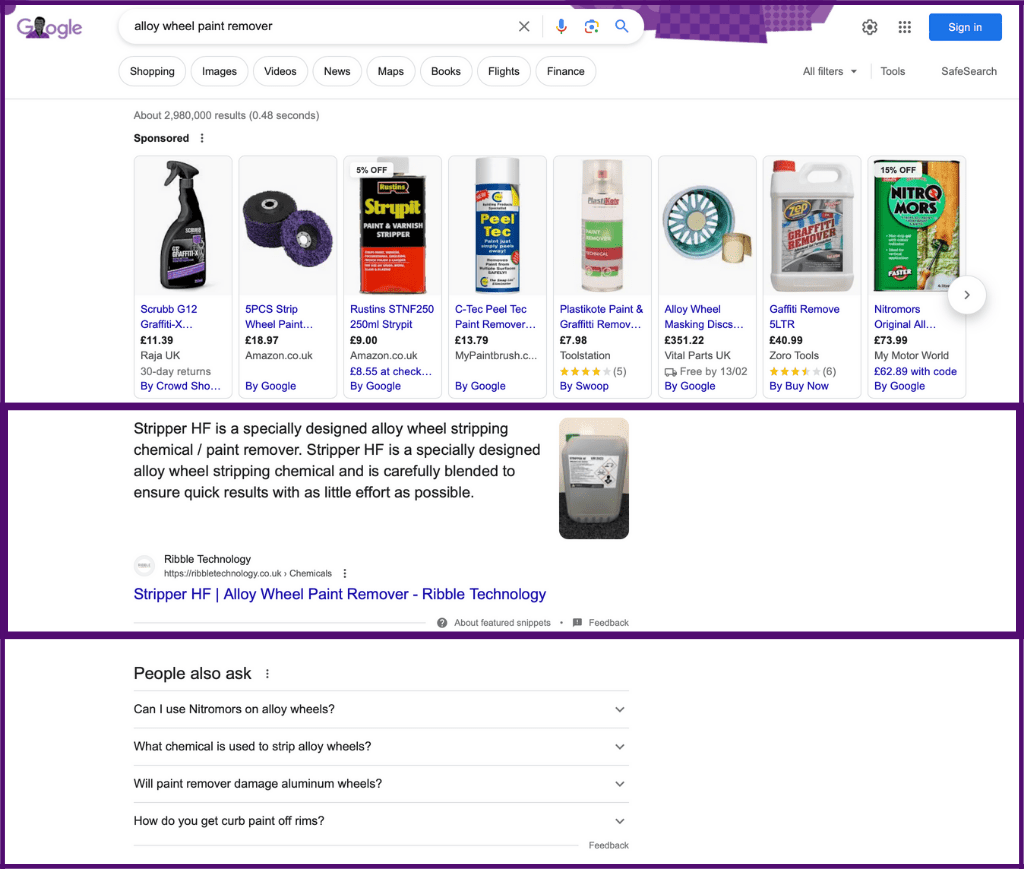The height and width of the screenshot is (869, 1024).
Task: Click the By Crowd Sho… link
Action: pyautogui.click(x=180, y=387)
